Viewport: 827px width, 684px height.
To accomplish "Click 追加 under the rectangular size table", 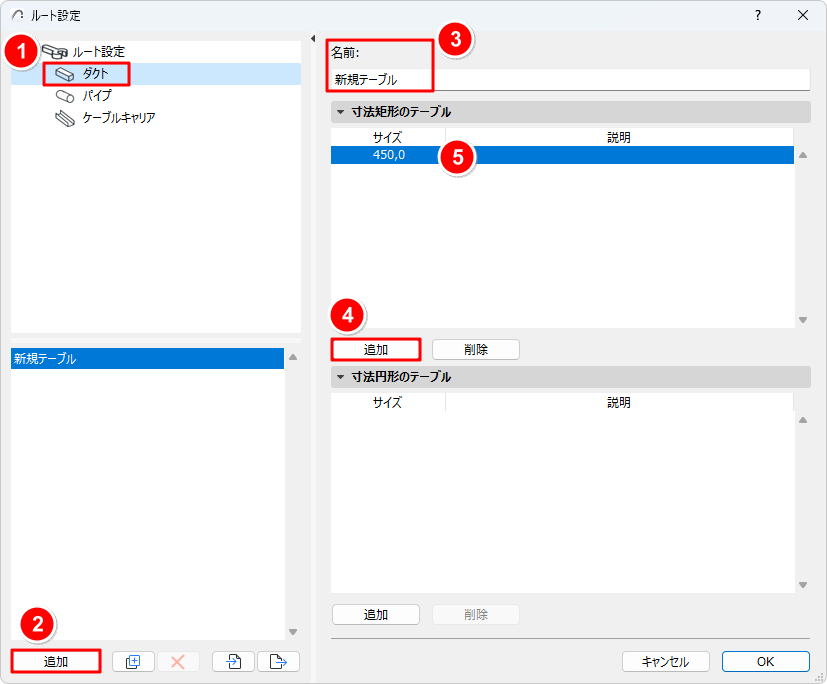I will pos(376,350).
